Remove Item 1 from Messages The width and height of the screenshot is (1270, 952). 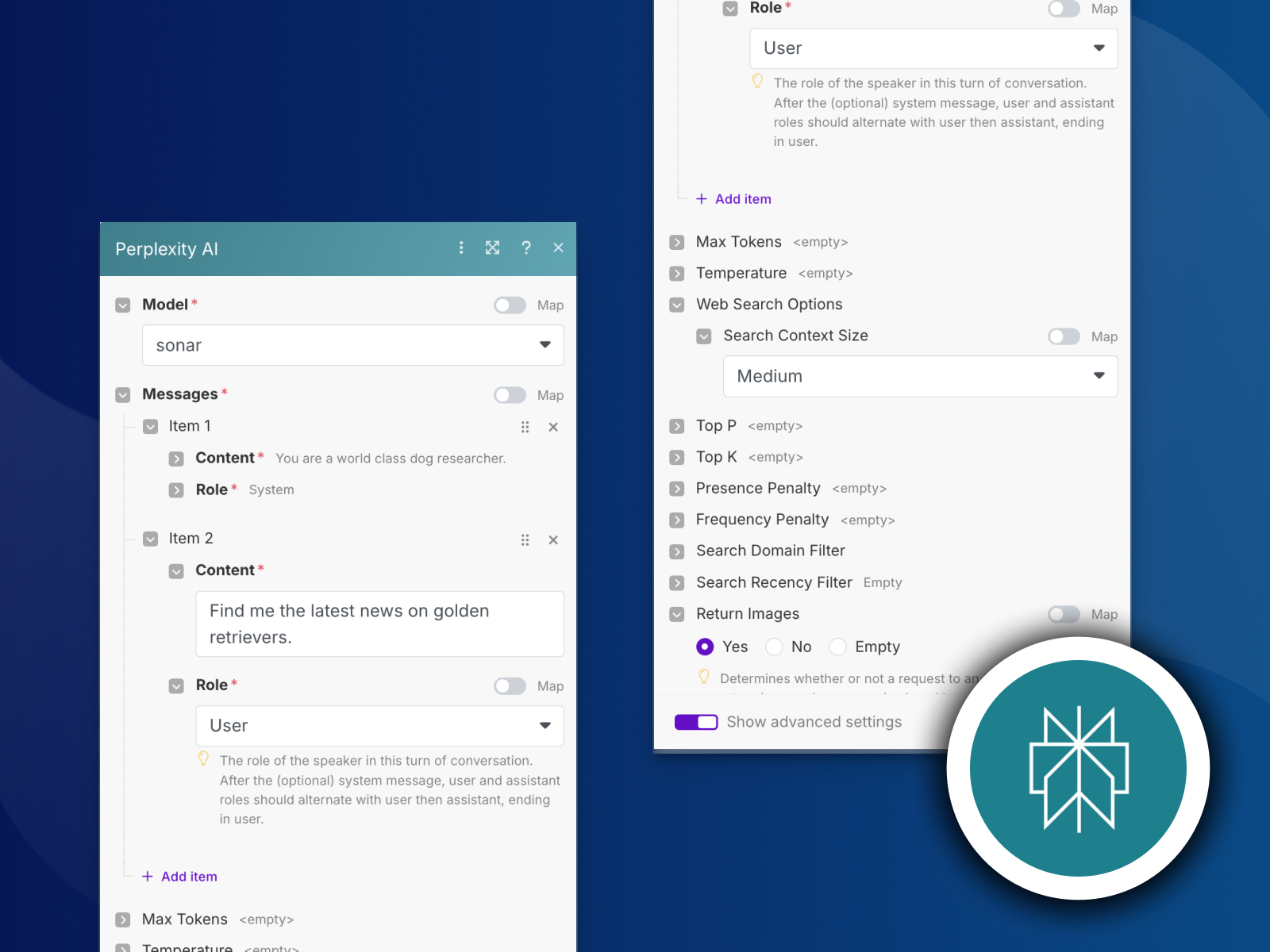click(553, 427)
